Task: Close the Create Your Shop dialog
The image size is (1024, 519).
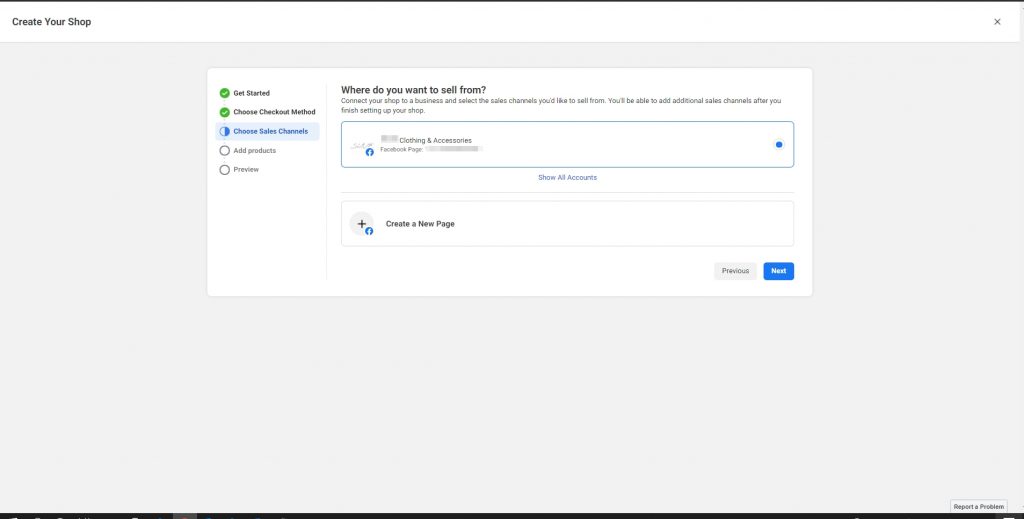Action: (997, 22)
